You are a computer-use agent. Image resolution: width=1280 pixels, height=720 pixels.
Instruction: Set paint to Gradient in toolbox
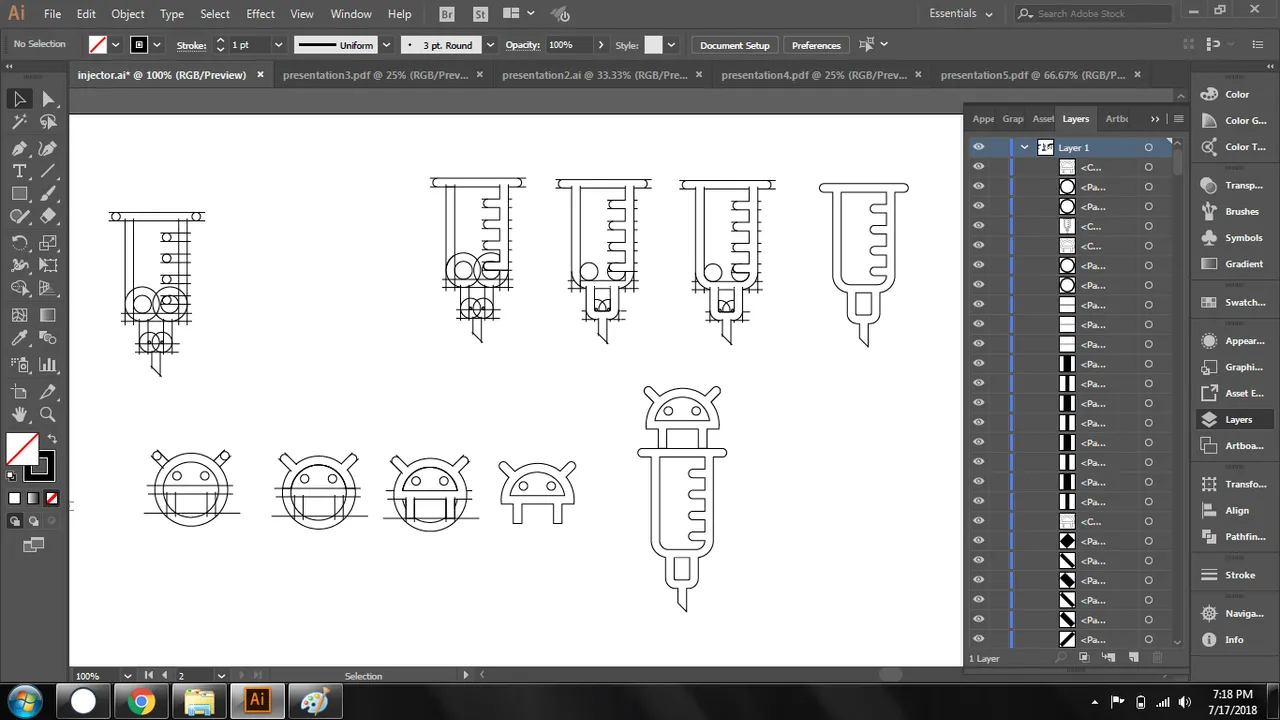click(x=33, y=498)
